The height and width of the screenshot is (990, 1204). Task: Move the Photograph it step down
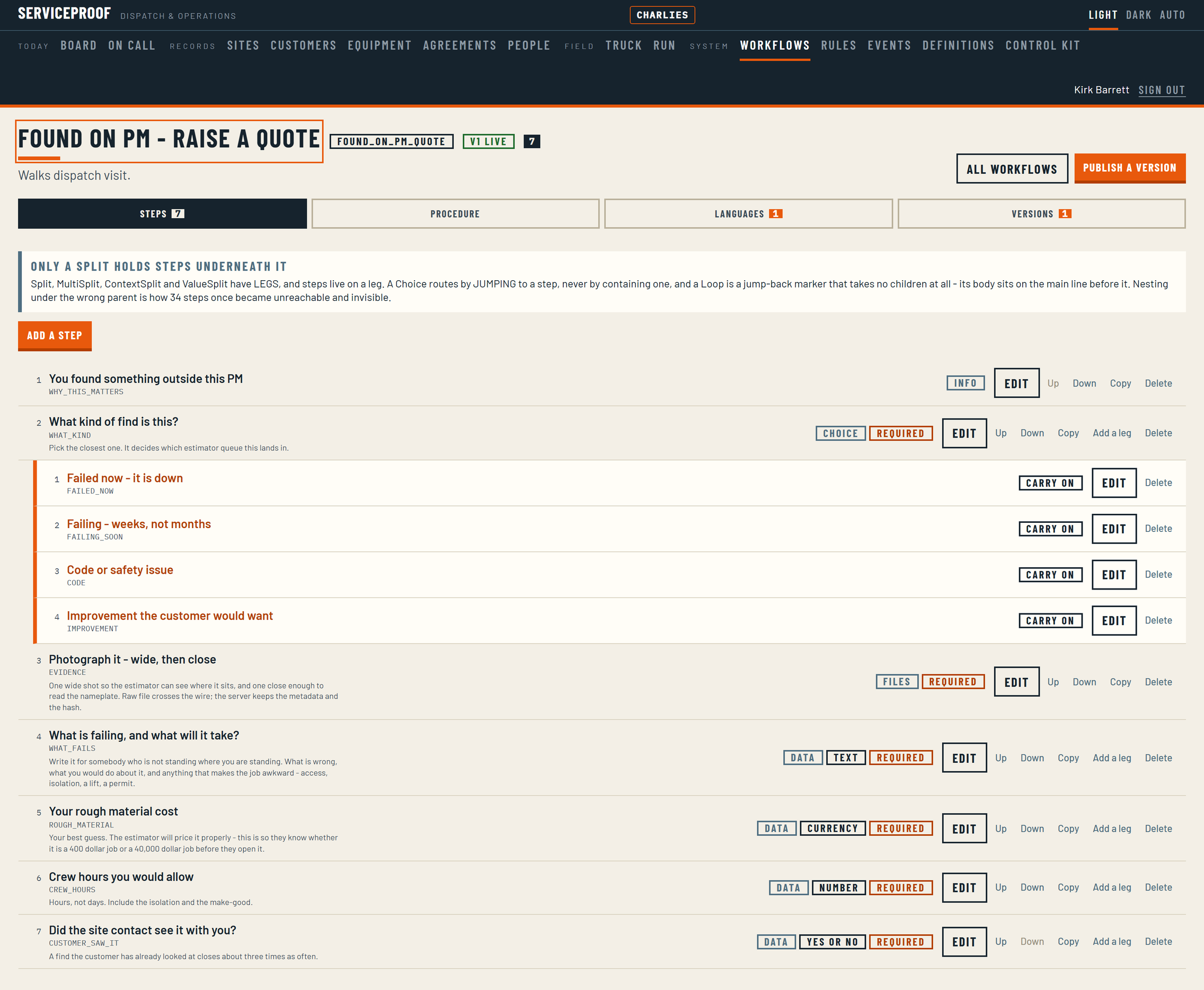tap(1084, 682)
